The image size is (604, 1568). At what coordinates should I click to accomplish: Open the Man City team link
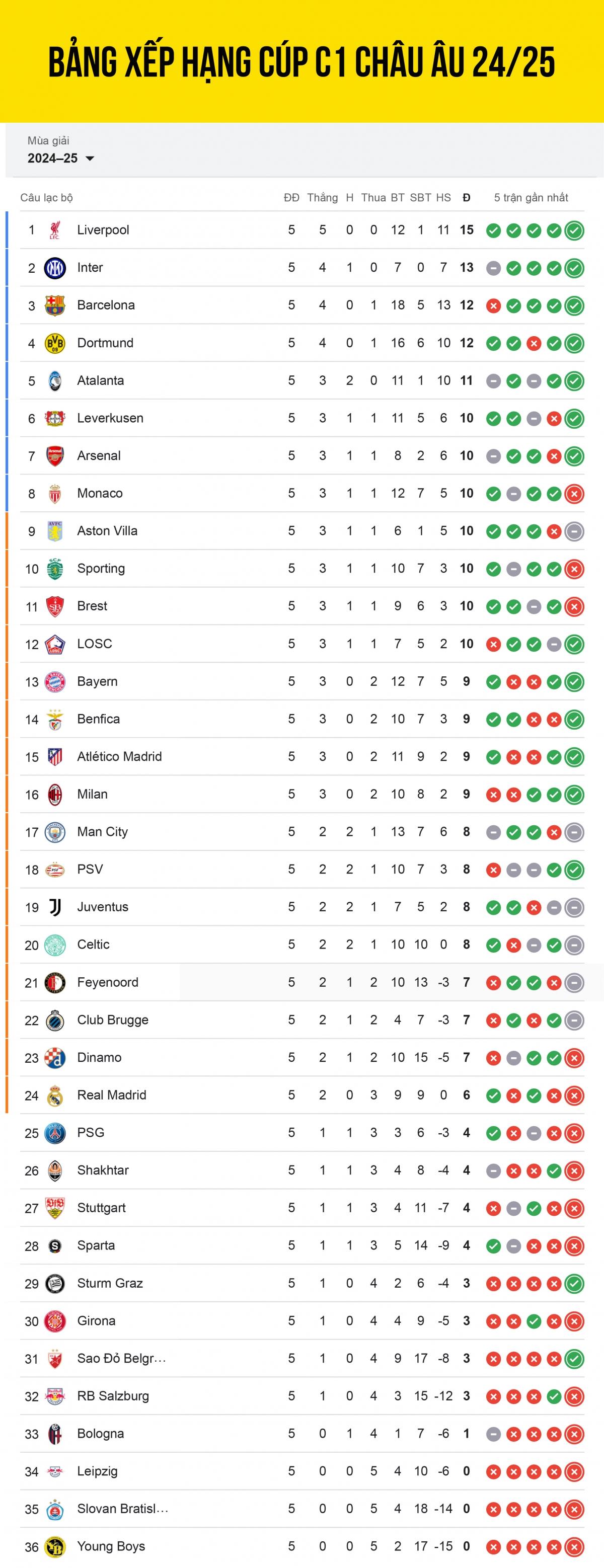point(102,831)
